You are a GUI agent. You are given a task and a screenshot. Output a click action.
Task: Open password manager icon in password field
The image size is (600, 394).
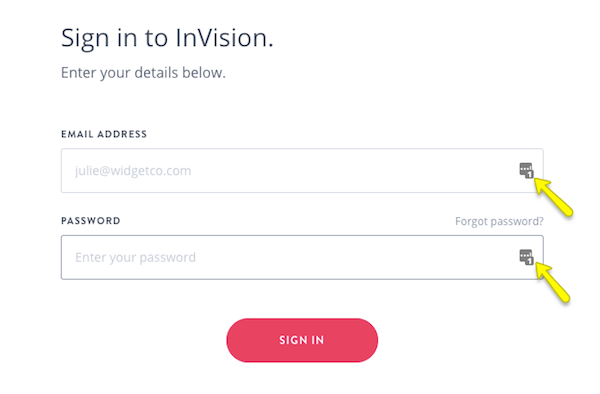pos(526,257)
